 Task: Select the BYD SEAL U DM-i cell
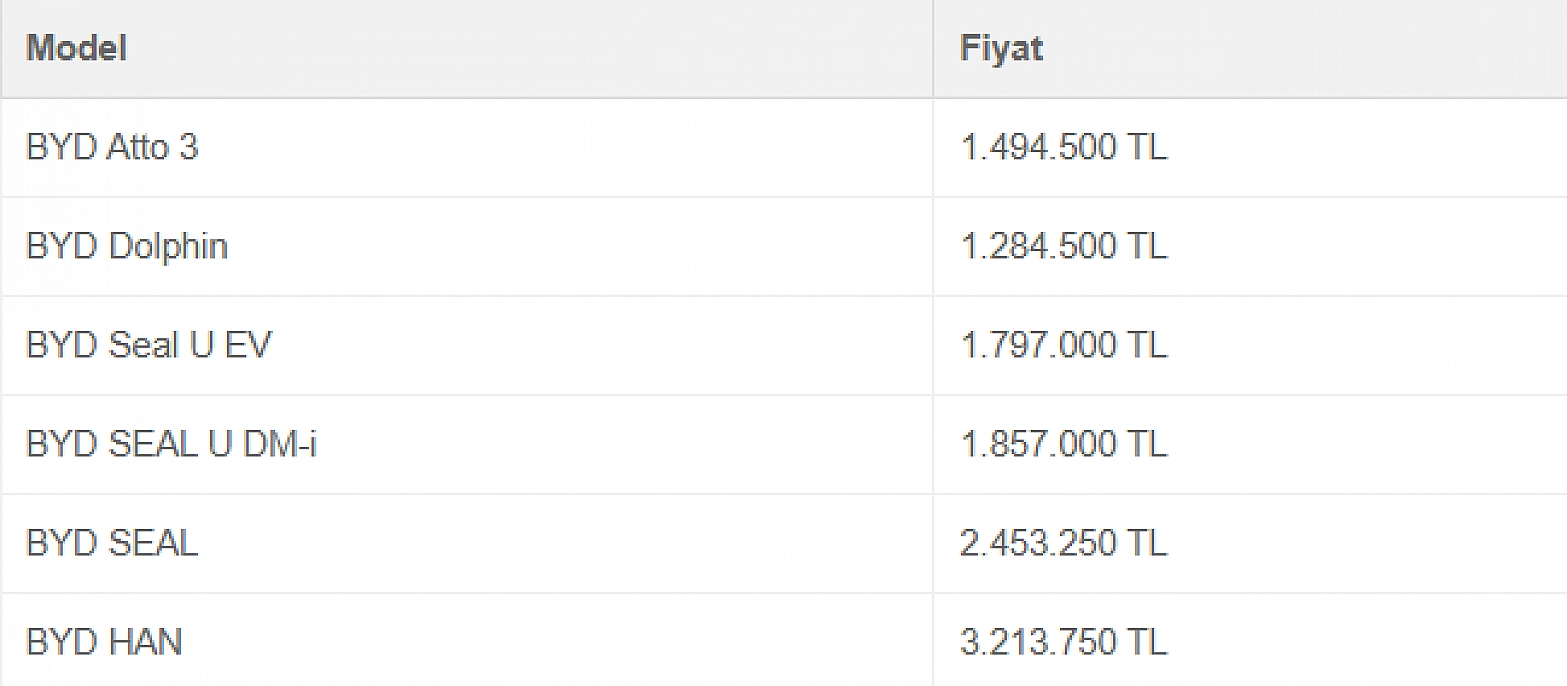click(466, 445)
